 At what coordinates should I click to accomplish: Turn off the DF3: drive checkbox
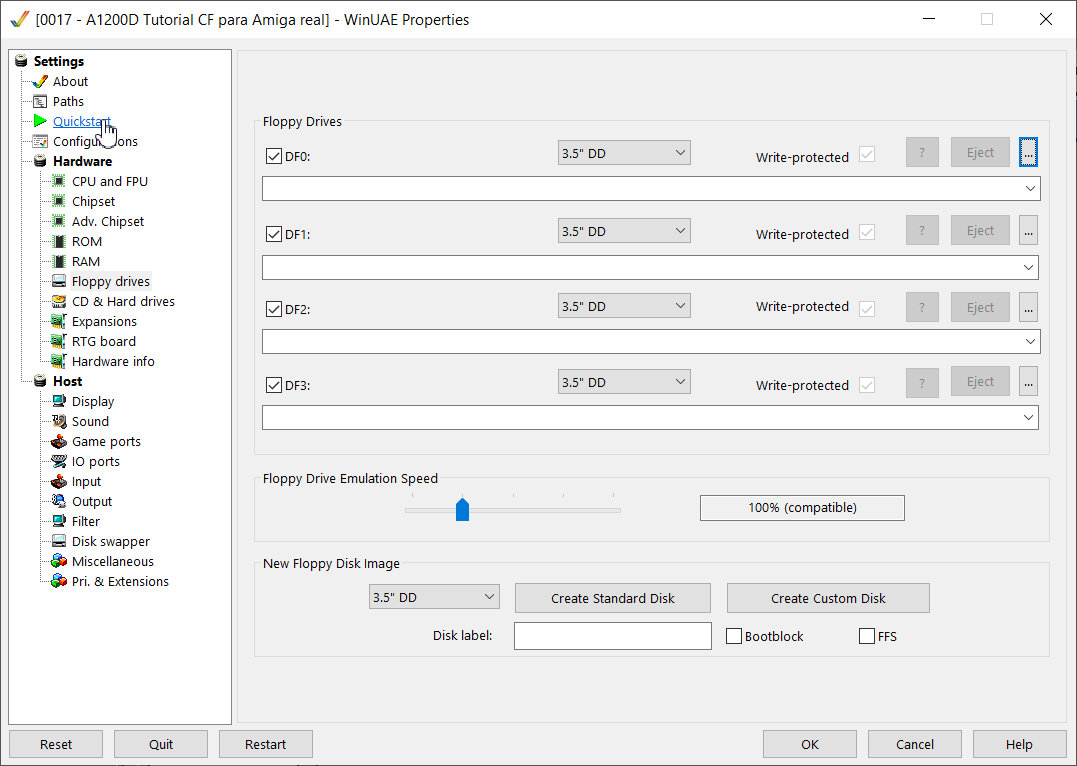pyautogui.click(x=273, y=385)
